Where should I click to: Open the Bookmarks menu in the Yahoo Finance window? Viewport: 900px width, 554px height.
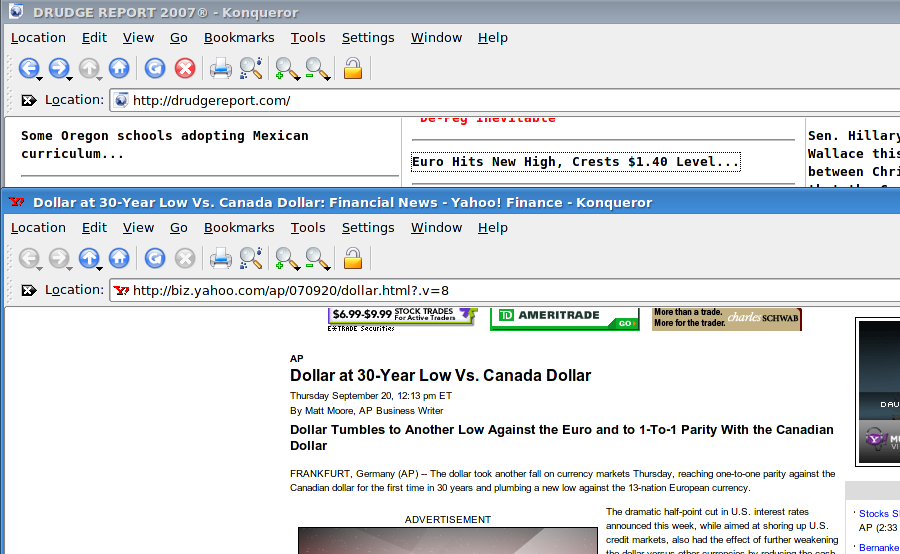pos(239,228)
